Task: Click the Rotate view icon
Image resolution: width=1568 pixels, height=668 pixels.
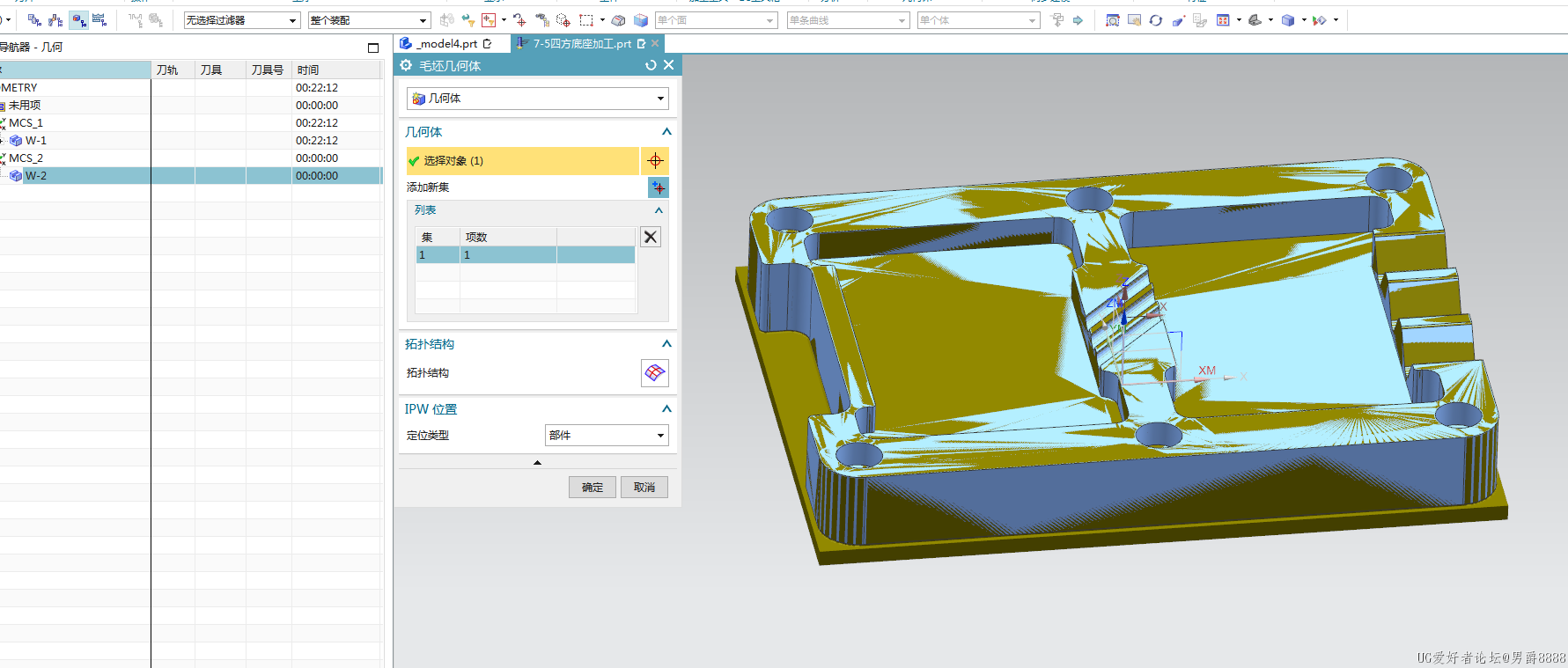Action: pyautogui.click(x=1156, y=19)
